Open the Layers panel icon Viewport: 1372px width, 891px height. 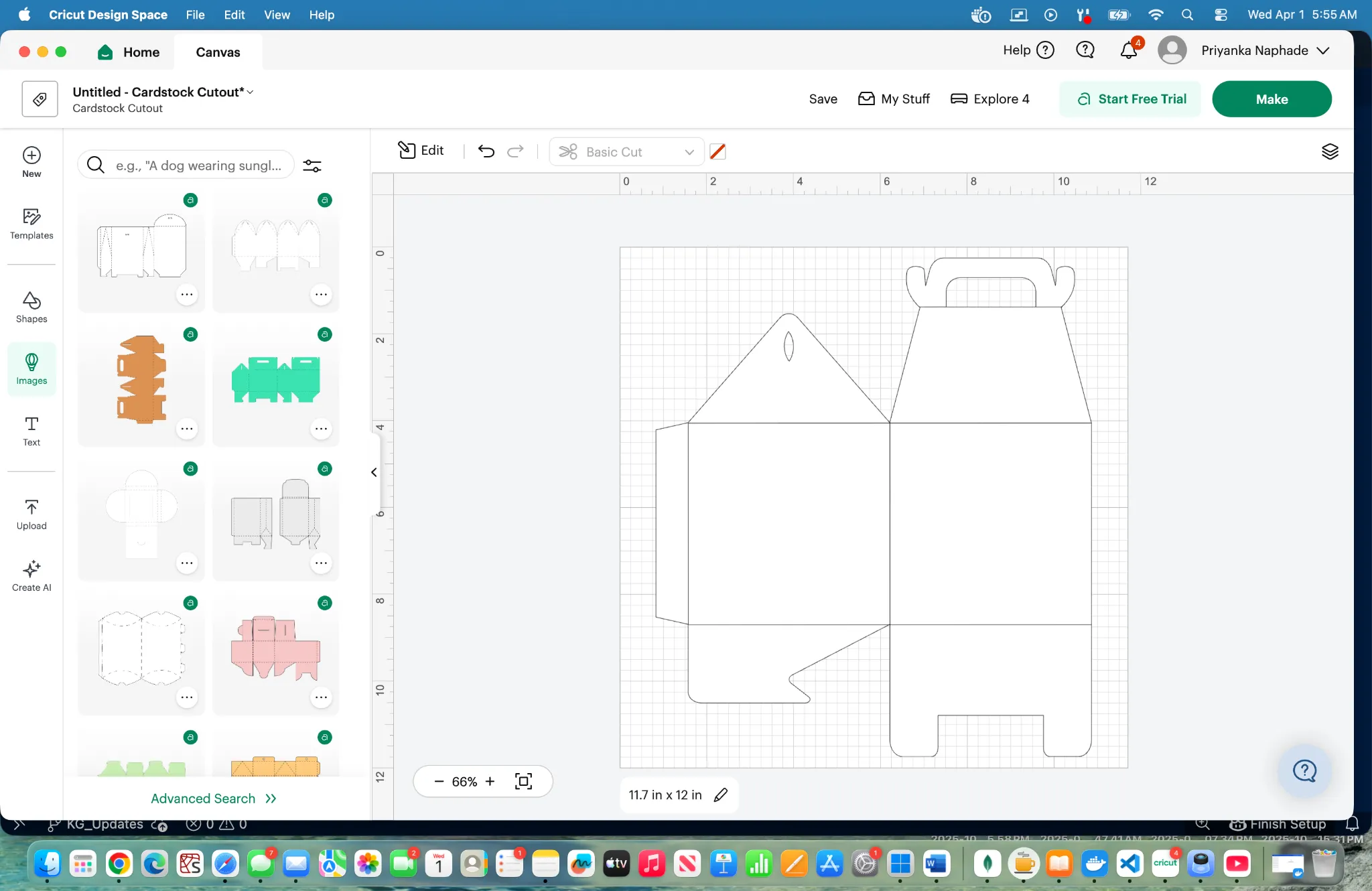1330,151
